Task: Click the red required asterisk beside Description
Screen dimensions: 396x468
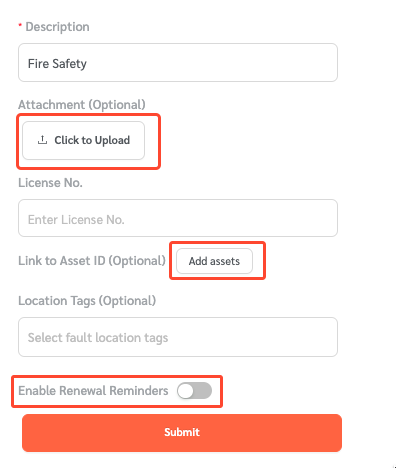Action: point(20,25)
